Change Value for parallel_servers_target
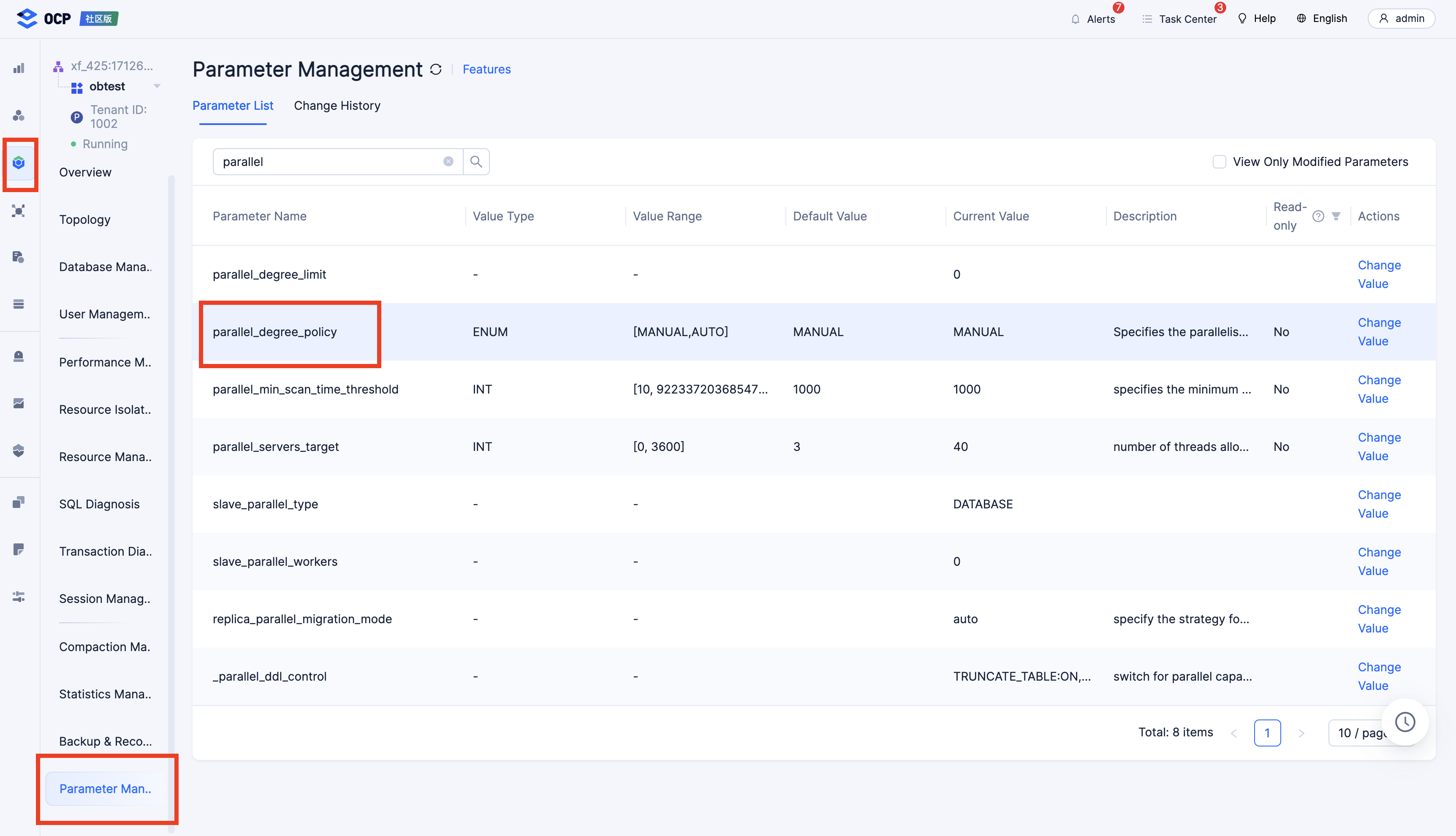Screen dimensions: 1456x836 pos(1379,447)
